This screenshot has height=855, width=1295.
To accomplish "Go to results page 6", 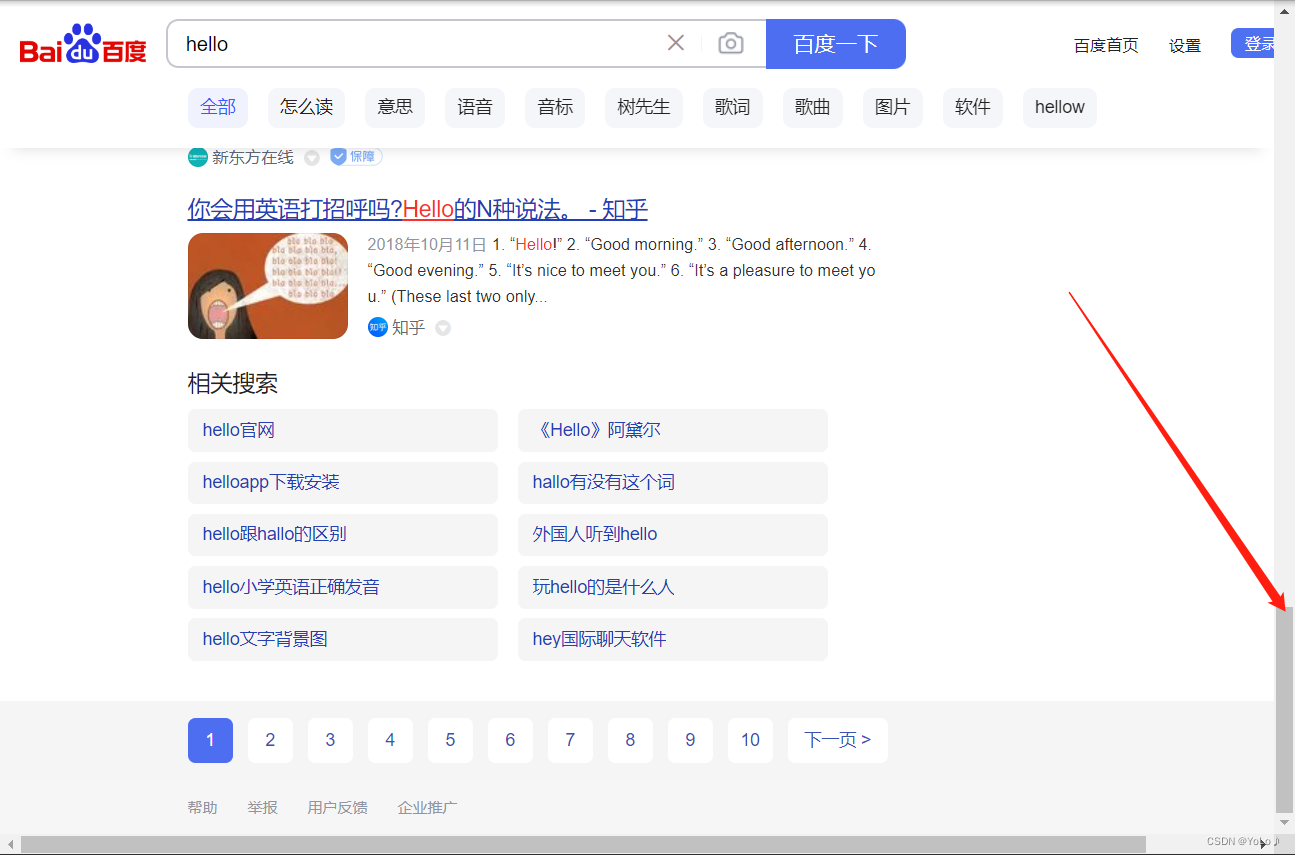I will coord(510,740).
